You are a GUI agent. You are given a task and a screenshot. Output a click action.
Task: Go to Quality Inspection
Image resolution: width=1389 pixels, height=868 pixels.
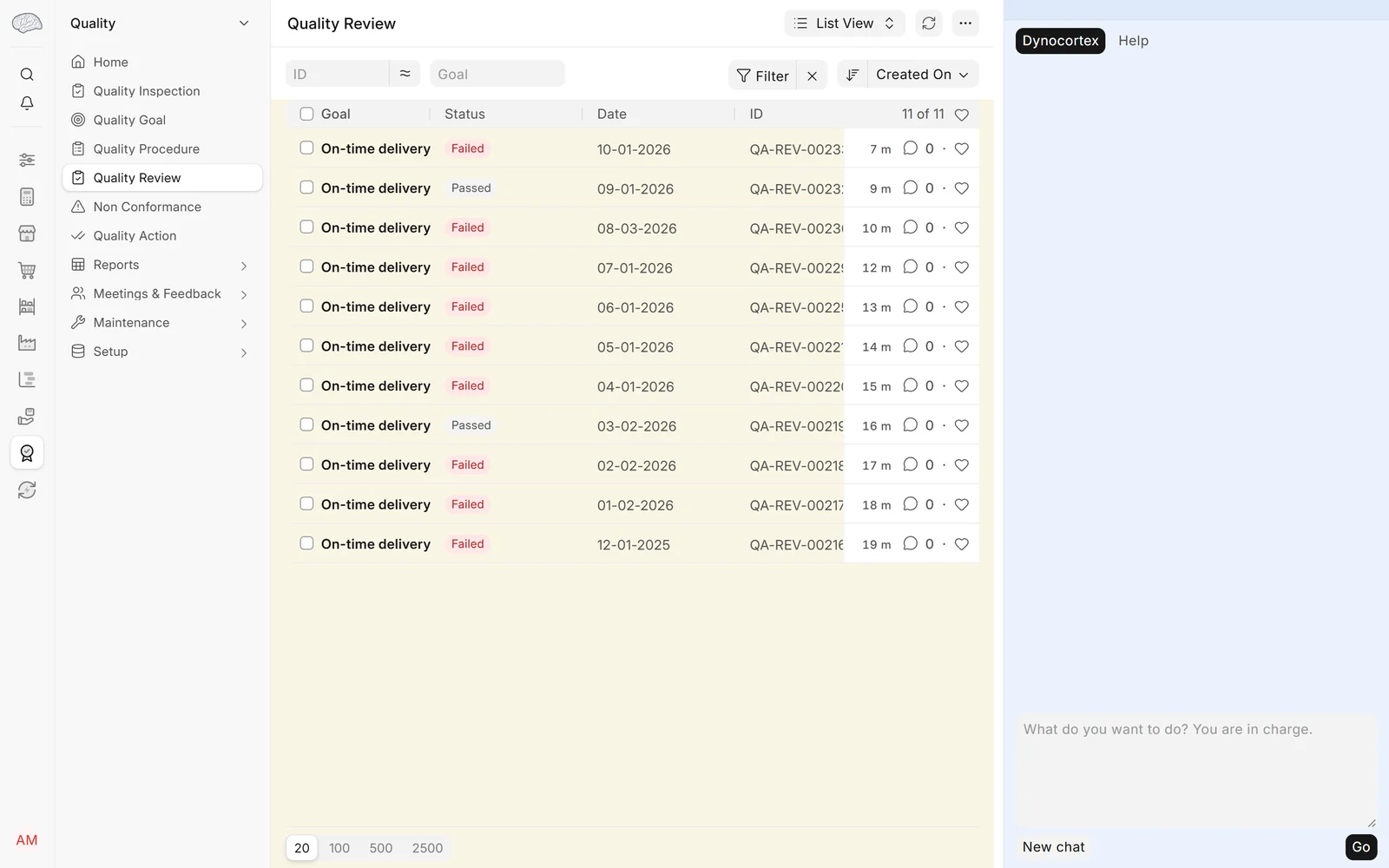[x=162, y=91]
